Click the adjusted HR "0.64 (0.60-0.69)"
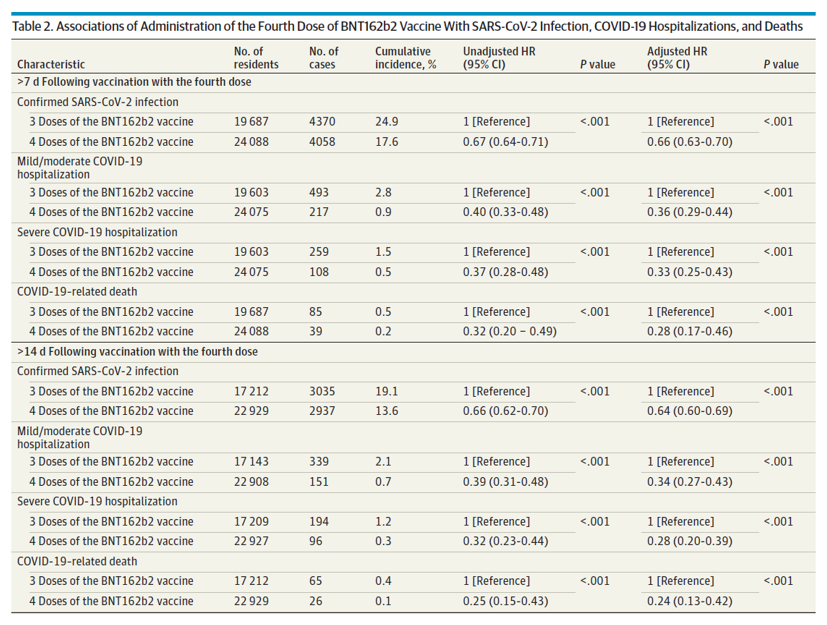The height and width of the screenshot is (625, 827). click(690, 411)
